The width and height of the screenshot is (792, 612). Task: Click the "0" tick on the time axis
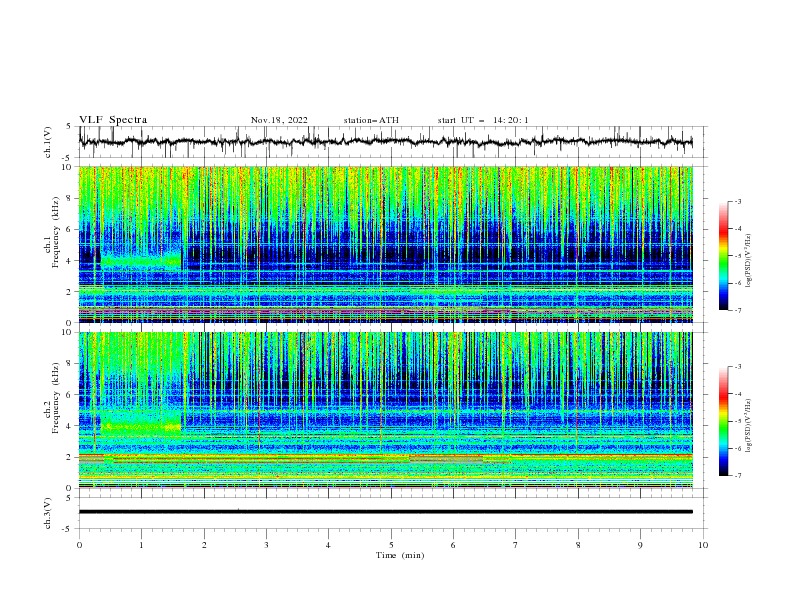tap(79, 545)
